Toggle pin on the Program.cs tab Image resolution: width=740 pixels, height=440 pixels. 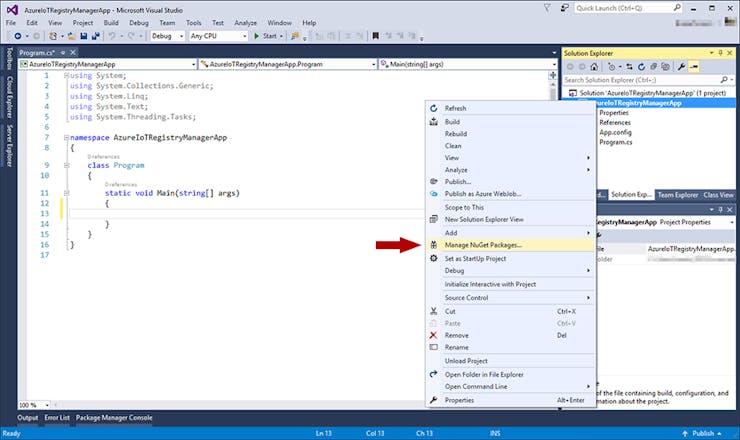63,52
